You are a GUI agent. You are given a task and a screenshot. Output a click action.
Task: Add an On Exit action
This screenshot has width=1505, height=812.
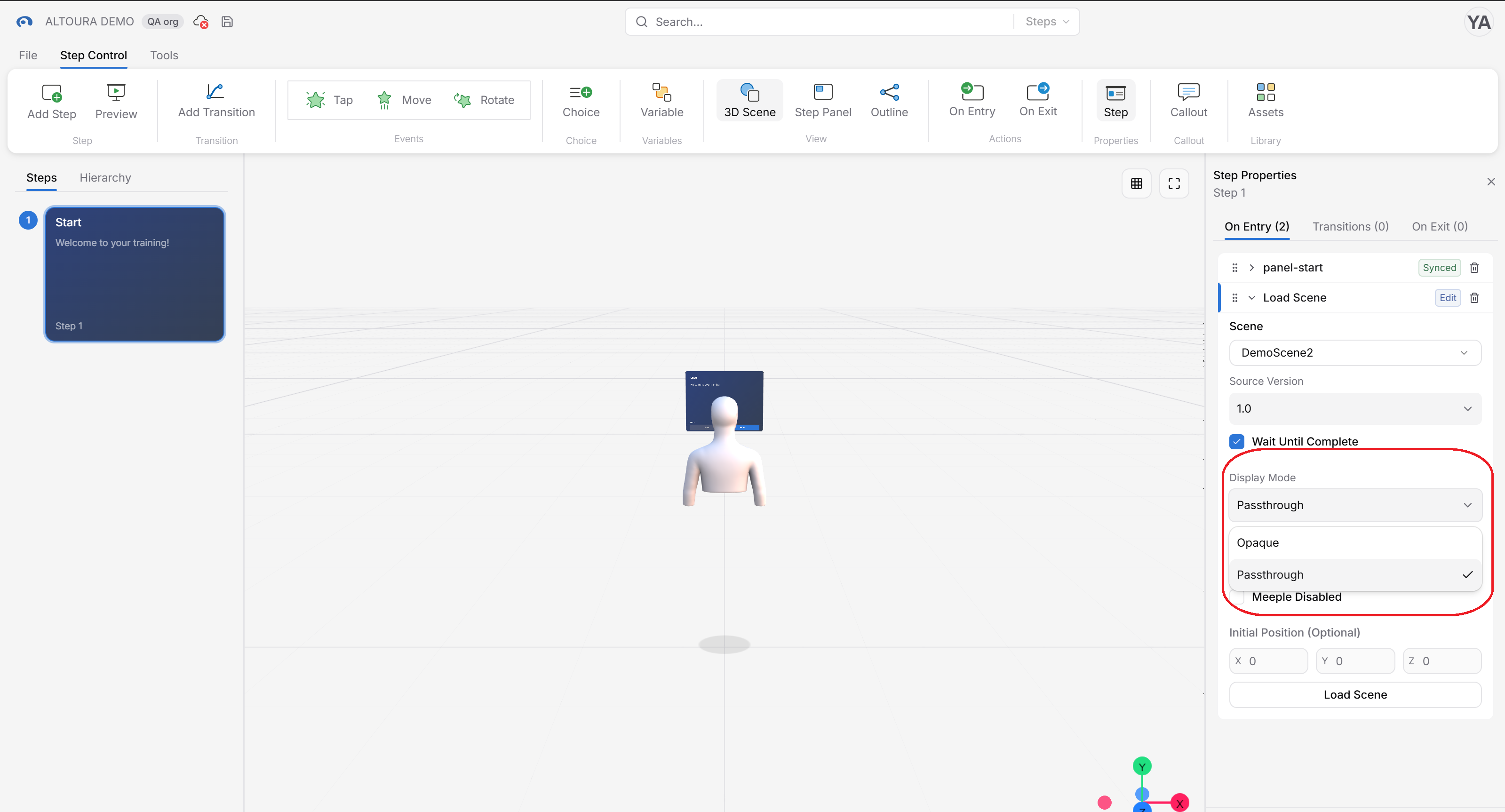[x=1038, y=100]
